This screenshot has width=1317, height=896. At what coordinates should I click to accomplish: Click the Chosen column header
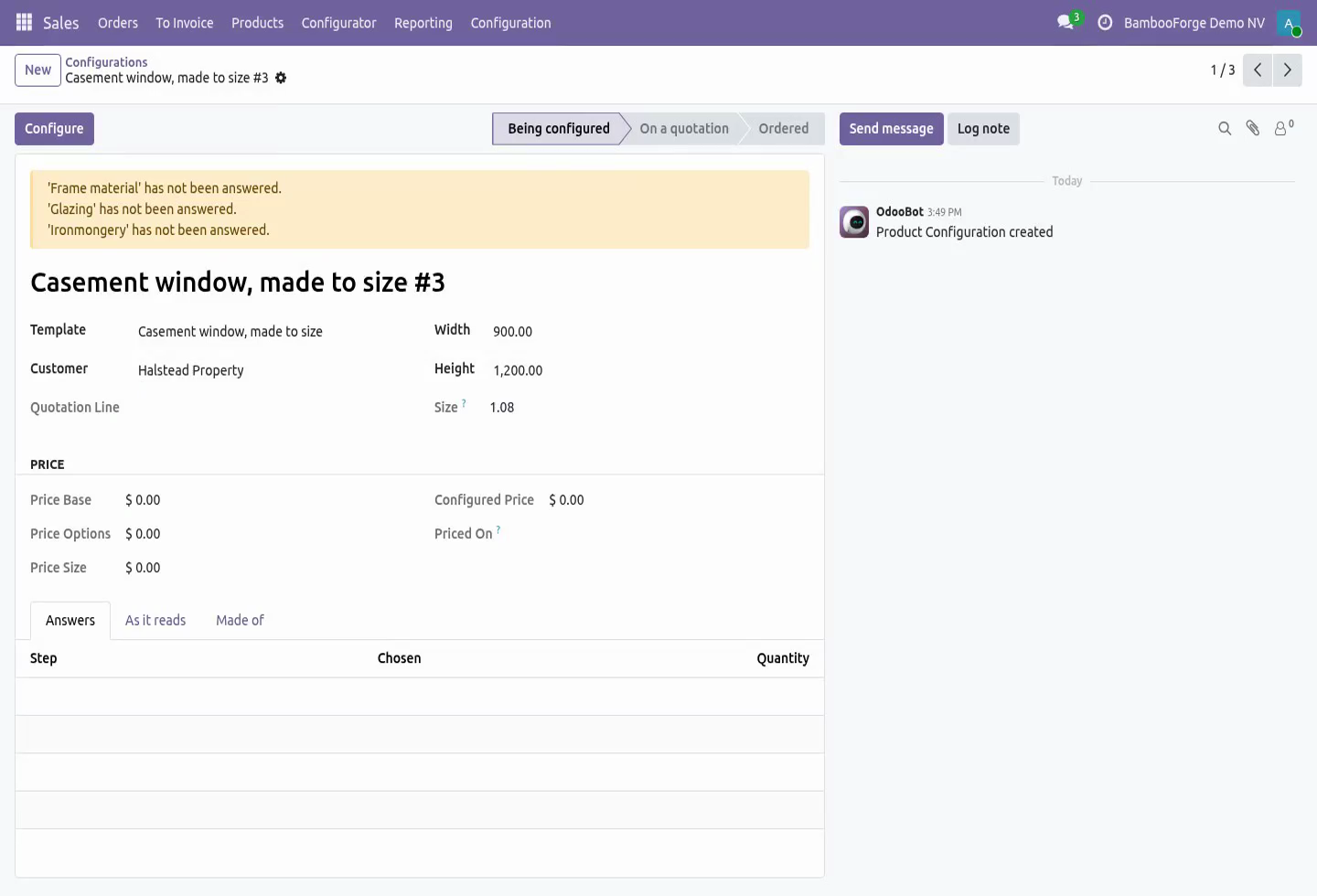[x=400, y=658]
